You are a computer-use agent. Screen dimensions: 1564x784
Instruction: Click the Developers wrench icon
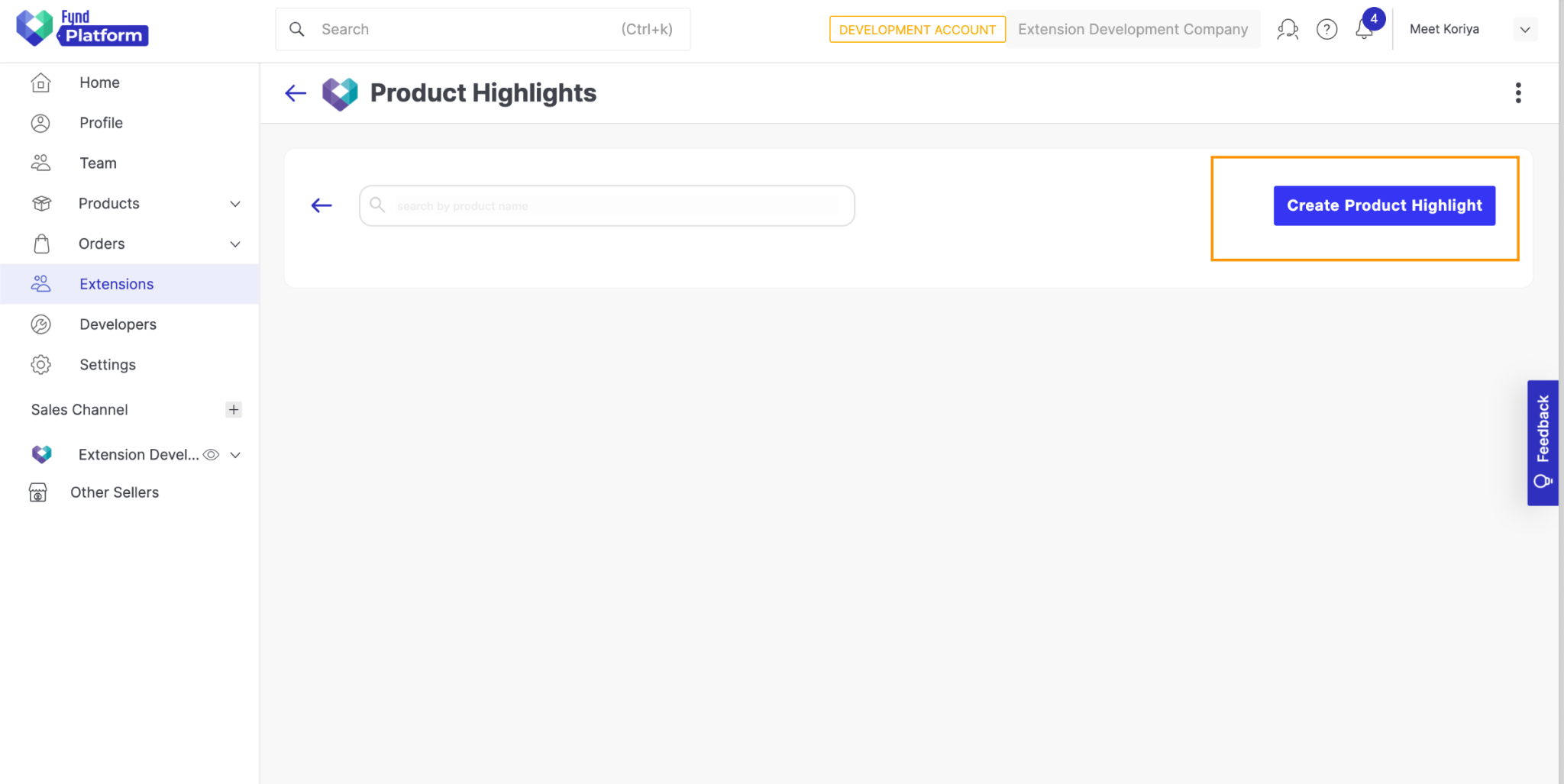[40, 324]
